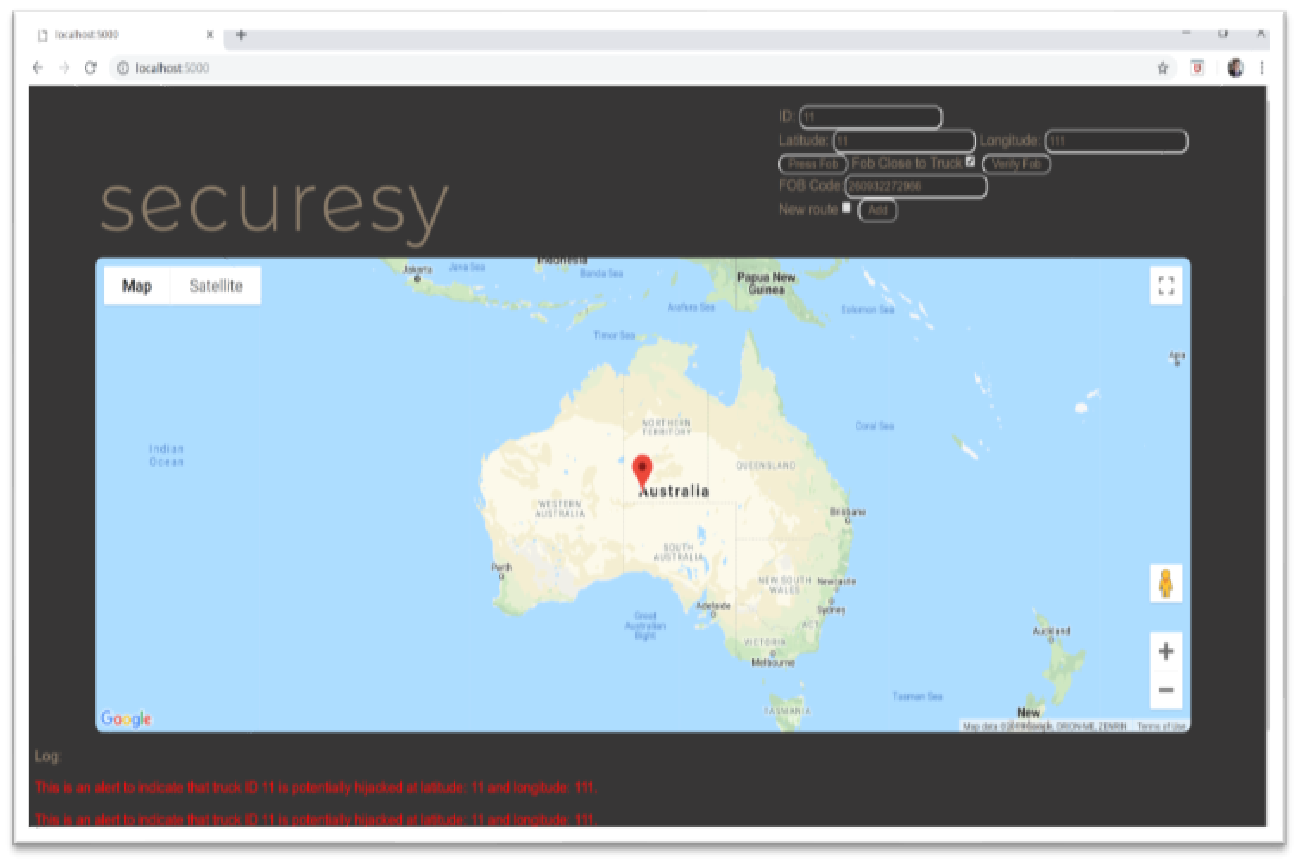The image size is (1296, 864).
Task: Click the securesy logo heading
Action: 274,208
